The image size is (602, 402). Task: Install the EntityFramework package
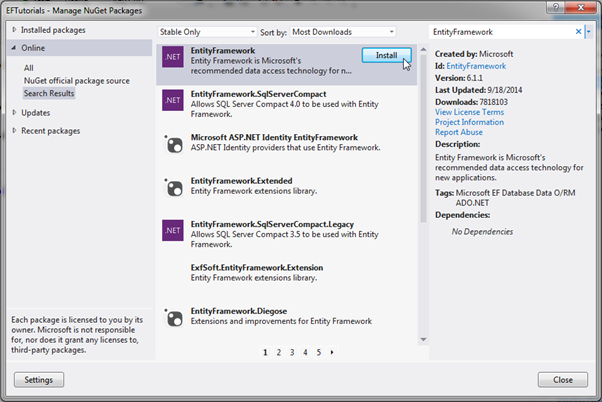[386, 55]
